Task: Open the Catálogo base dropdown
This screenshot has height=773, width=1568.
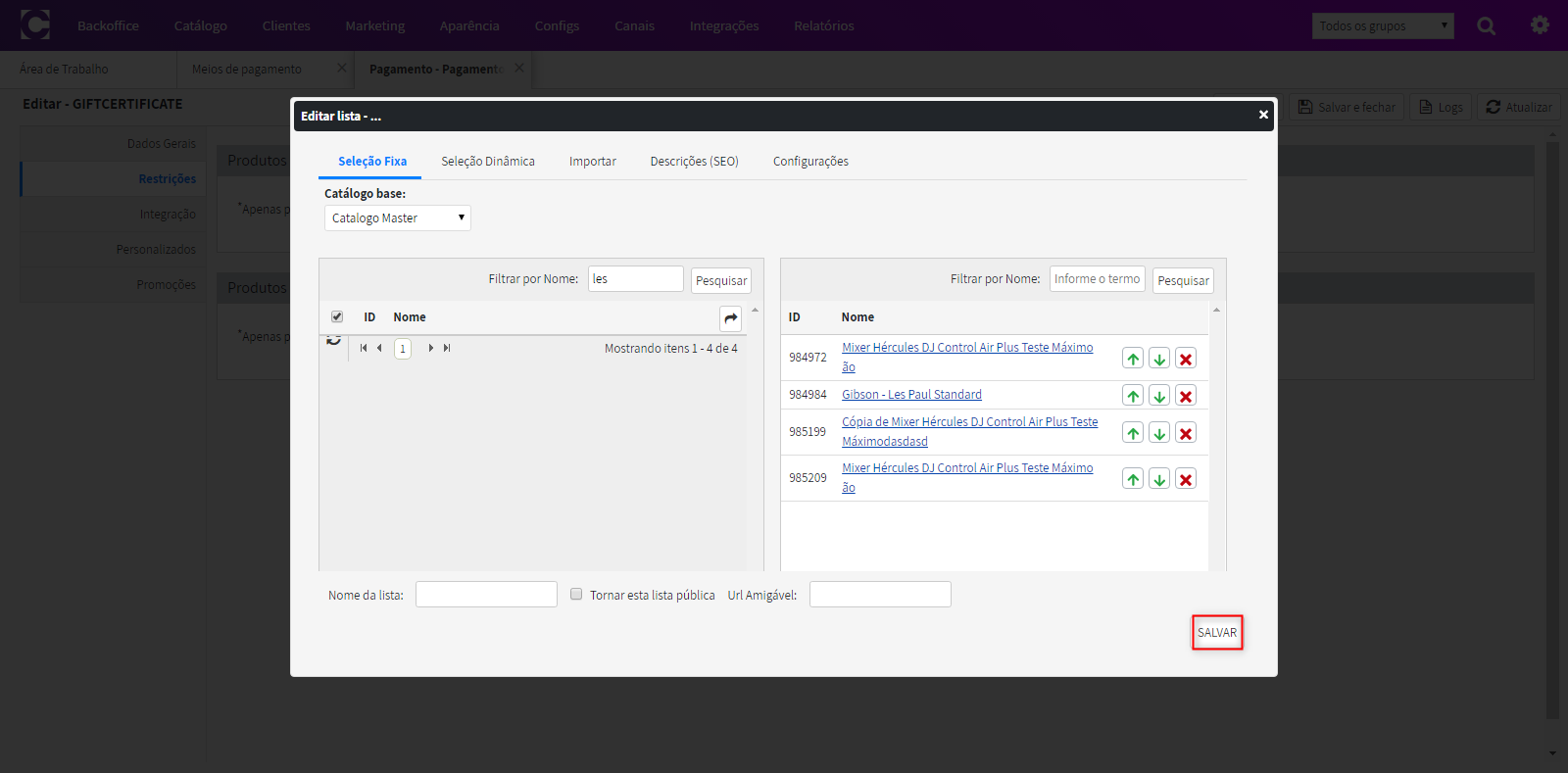Action: (x=398, y=217)
